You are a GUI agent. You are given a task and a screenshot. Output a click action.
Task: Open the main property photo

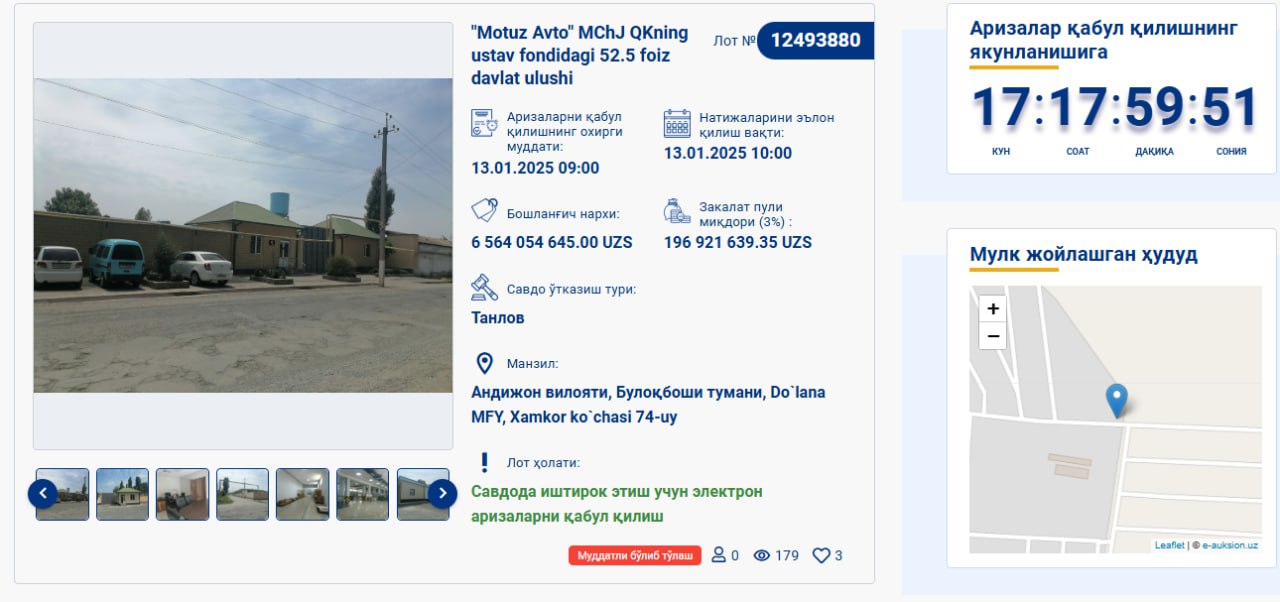[x=243, y=235]
